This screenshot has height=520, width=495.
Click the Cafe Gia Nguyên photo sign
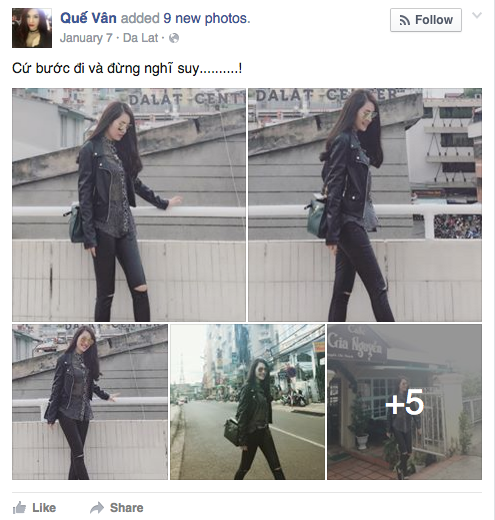coord(355,343)
